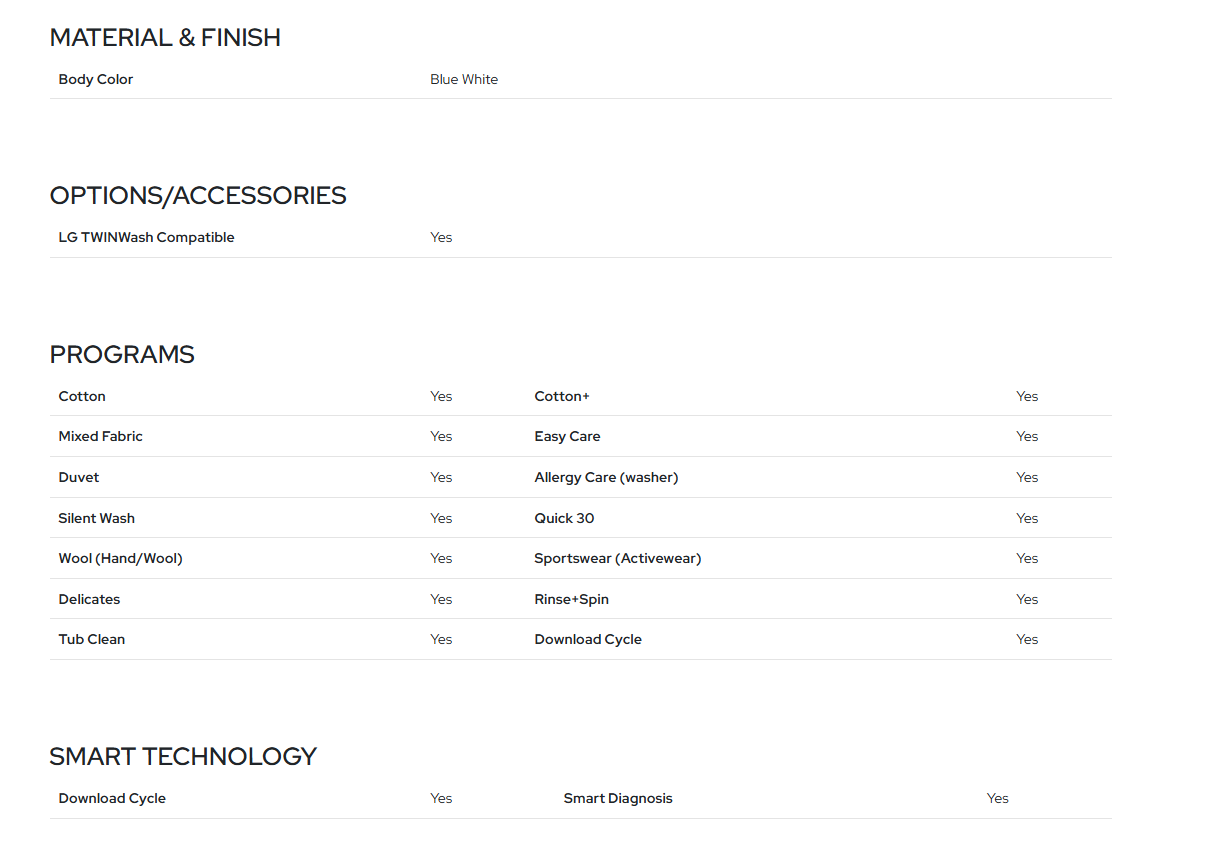Screen dimensions: 1223x859
Task: Select the Duvet program label
Action: [x=79, y=477]
